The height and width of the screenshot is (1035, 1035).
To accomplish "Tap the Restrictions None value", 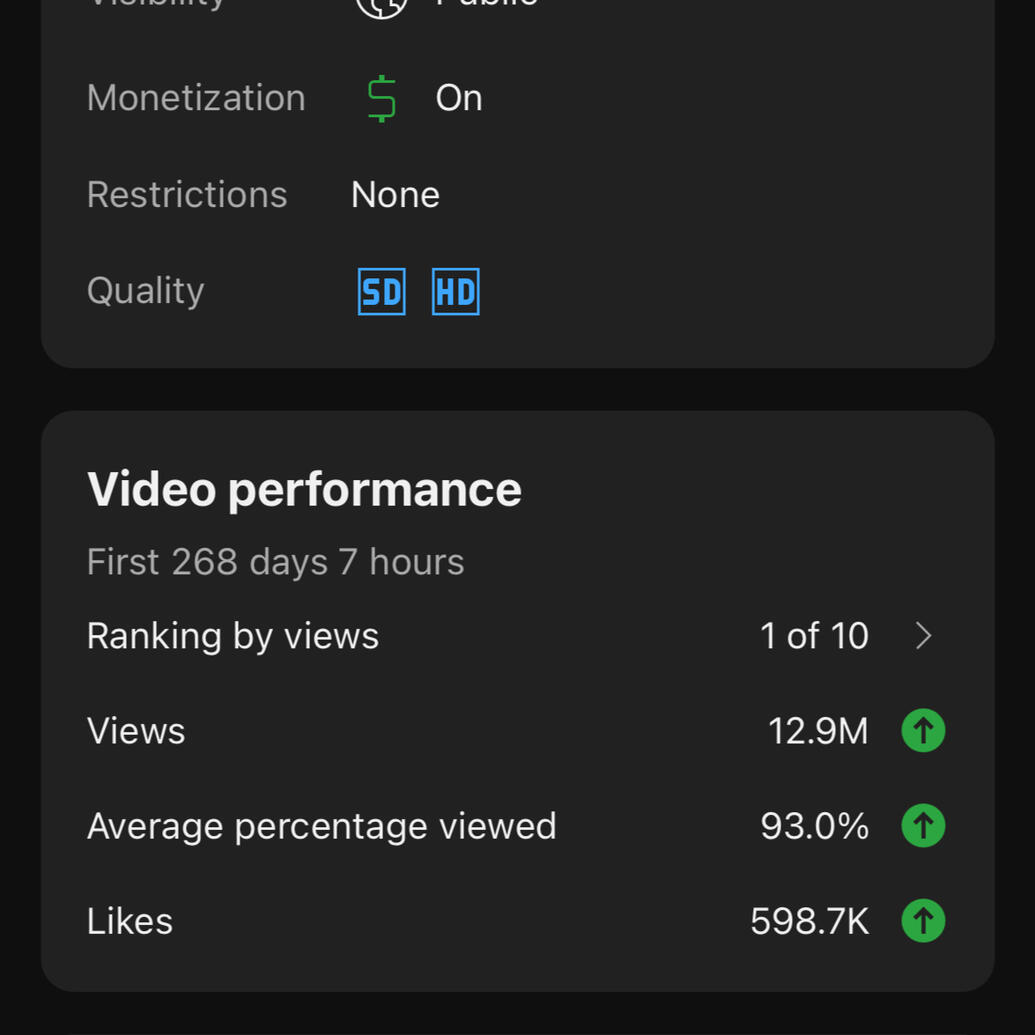I will point(395,195).
